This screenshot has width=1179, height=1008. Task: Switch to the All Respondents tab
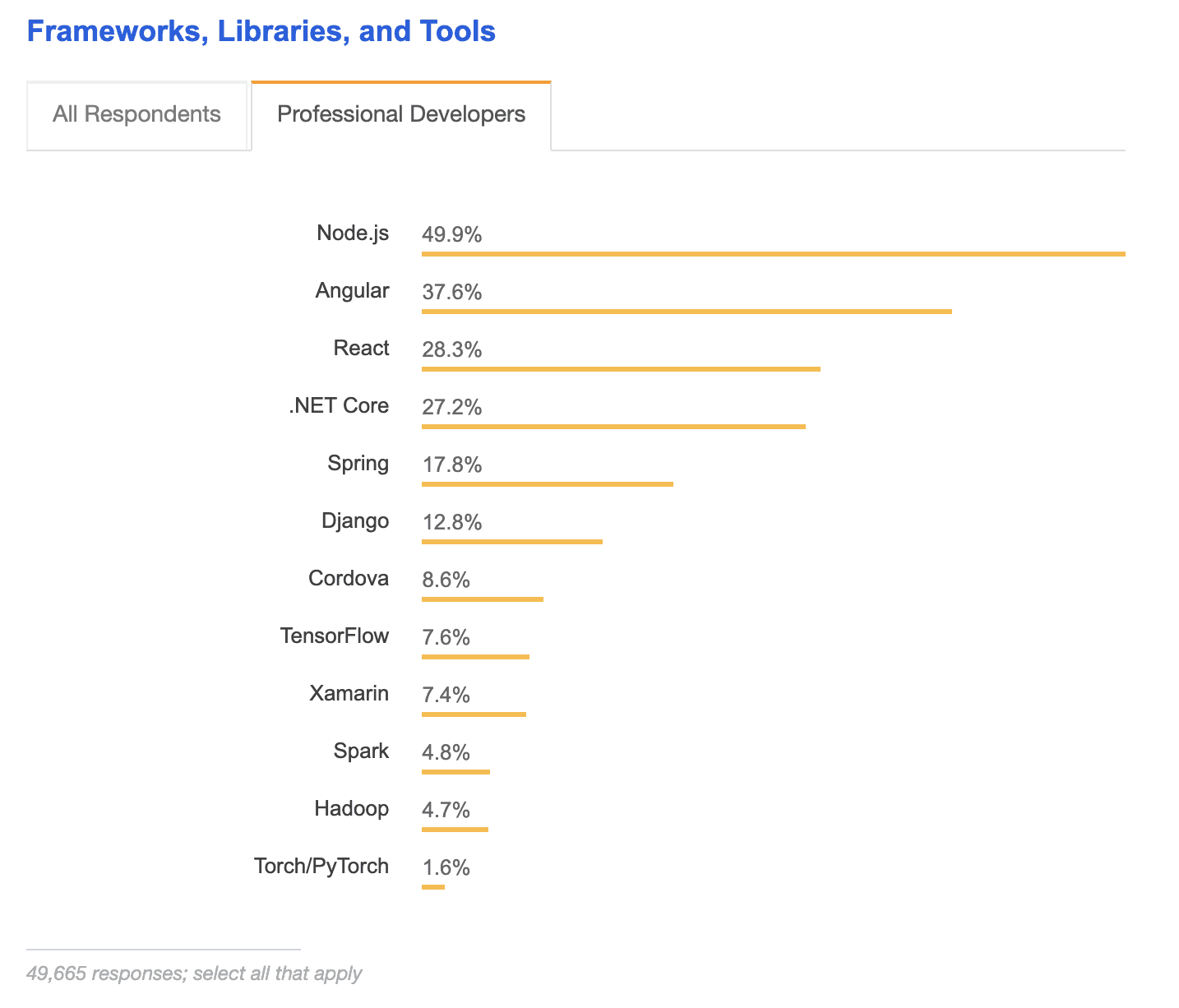click(x=136, y=114)
